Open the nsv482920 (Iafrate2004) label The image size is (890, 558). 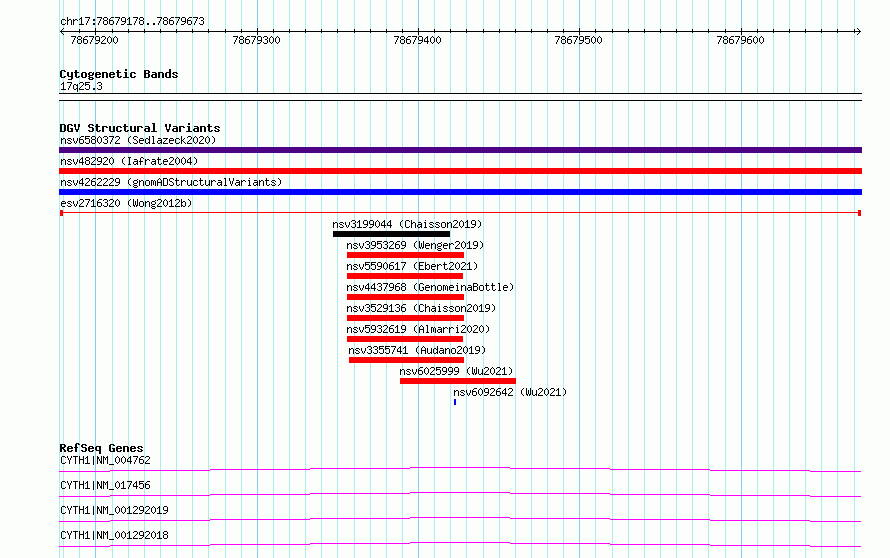(129, 161)
